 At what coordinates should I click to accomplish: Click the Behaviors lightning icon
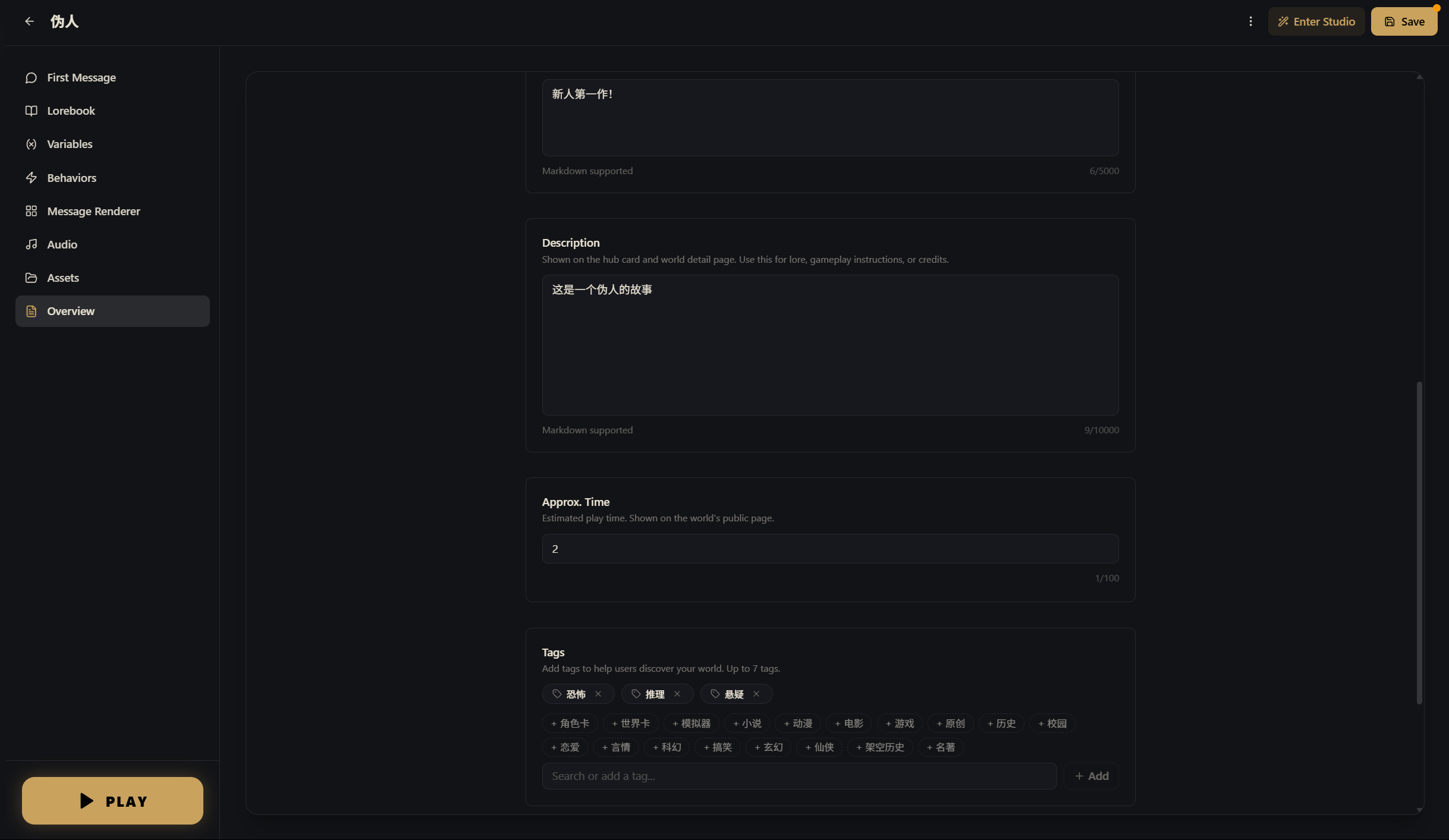pos(31,178)
